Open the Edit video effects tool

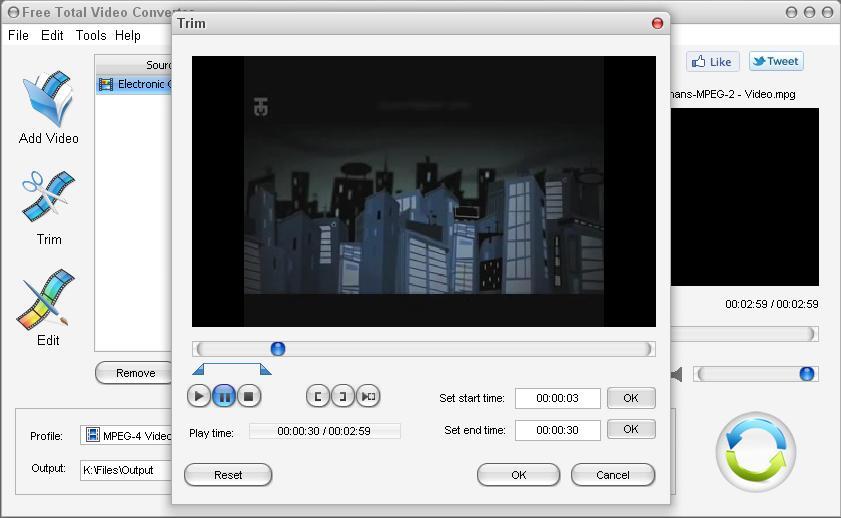(x=47, y=299)
